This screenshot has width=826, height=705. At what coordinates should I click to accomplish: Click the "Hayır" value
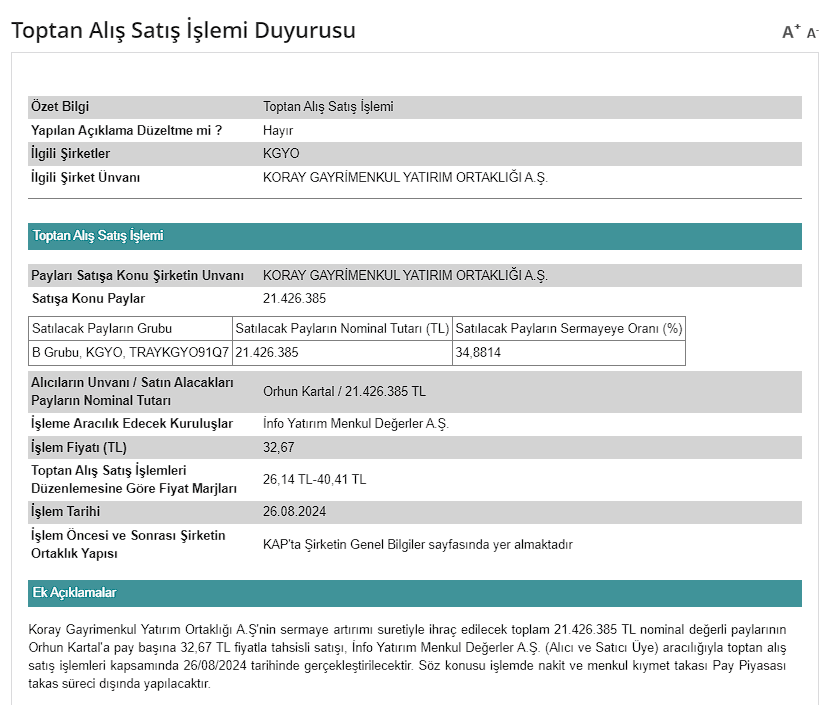click(x=278, y=130)
